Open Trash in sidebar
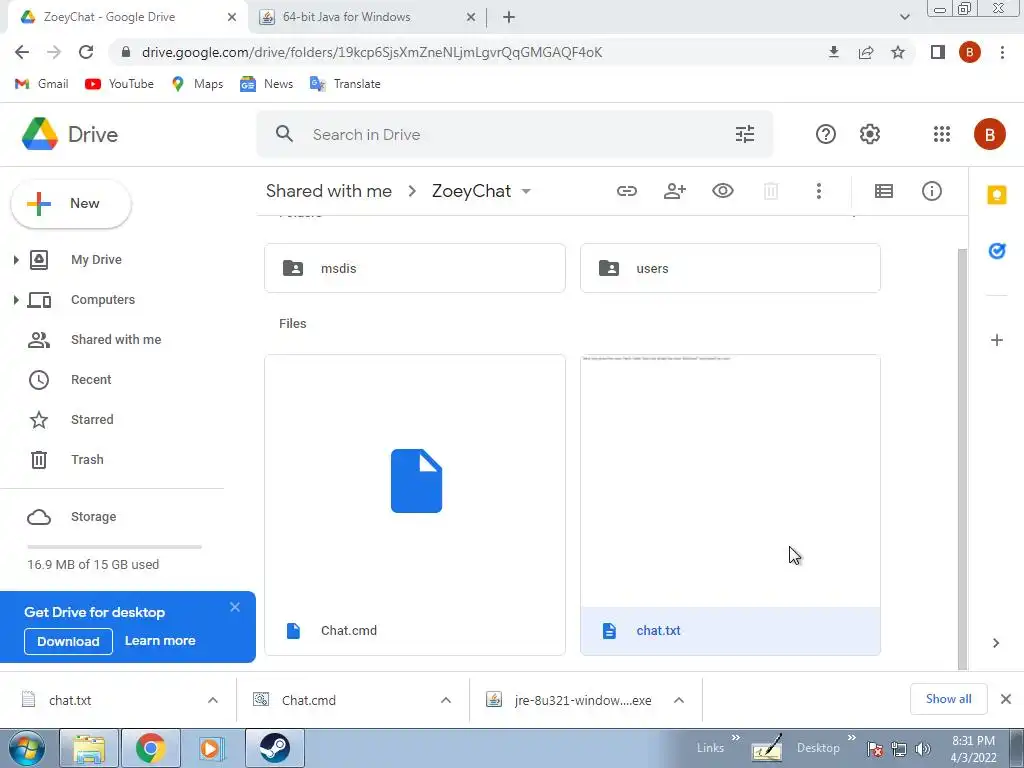The height and width of the screenshot is (768, 1024). point(87,459)
